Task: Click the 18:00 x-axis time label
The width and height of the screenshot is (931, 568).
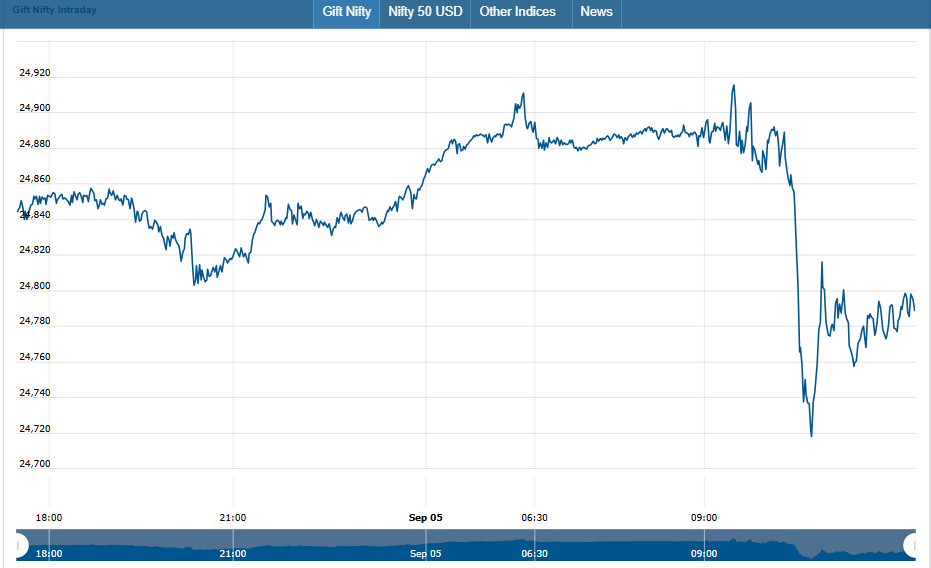Action: [49, 517]
